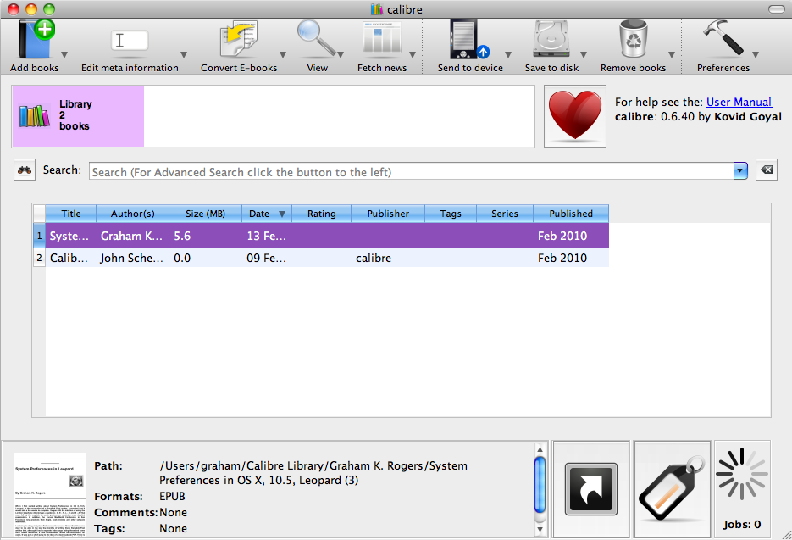The width and height of the screenshot is (792, 540).
Task: Select row number 1 header
Action: coord(39,235)
